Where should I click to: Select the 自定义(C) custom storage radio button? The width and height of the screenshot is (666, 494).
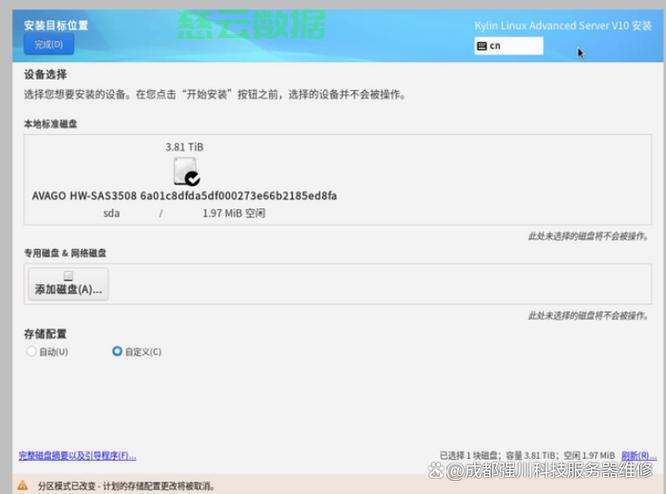(117, 351)
